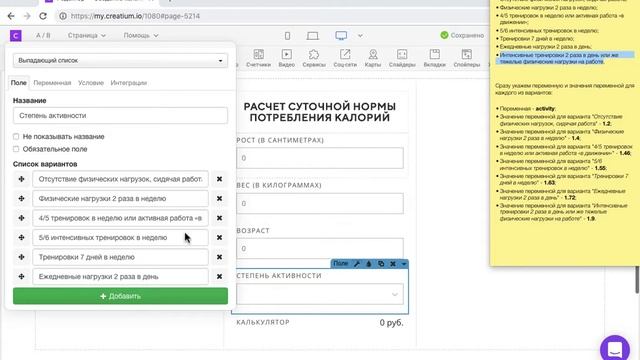Edit option text Физические нагрузки 2 раза в неделю
This screenshot has height=360, width=640.
120,198
